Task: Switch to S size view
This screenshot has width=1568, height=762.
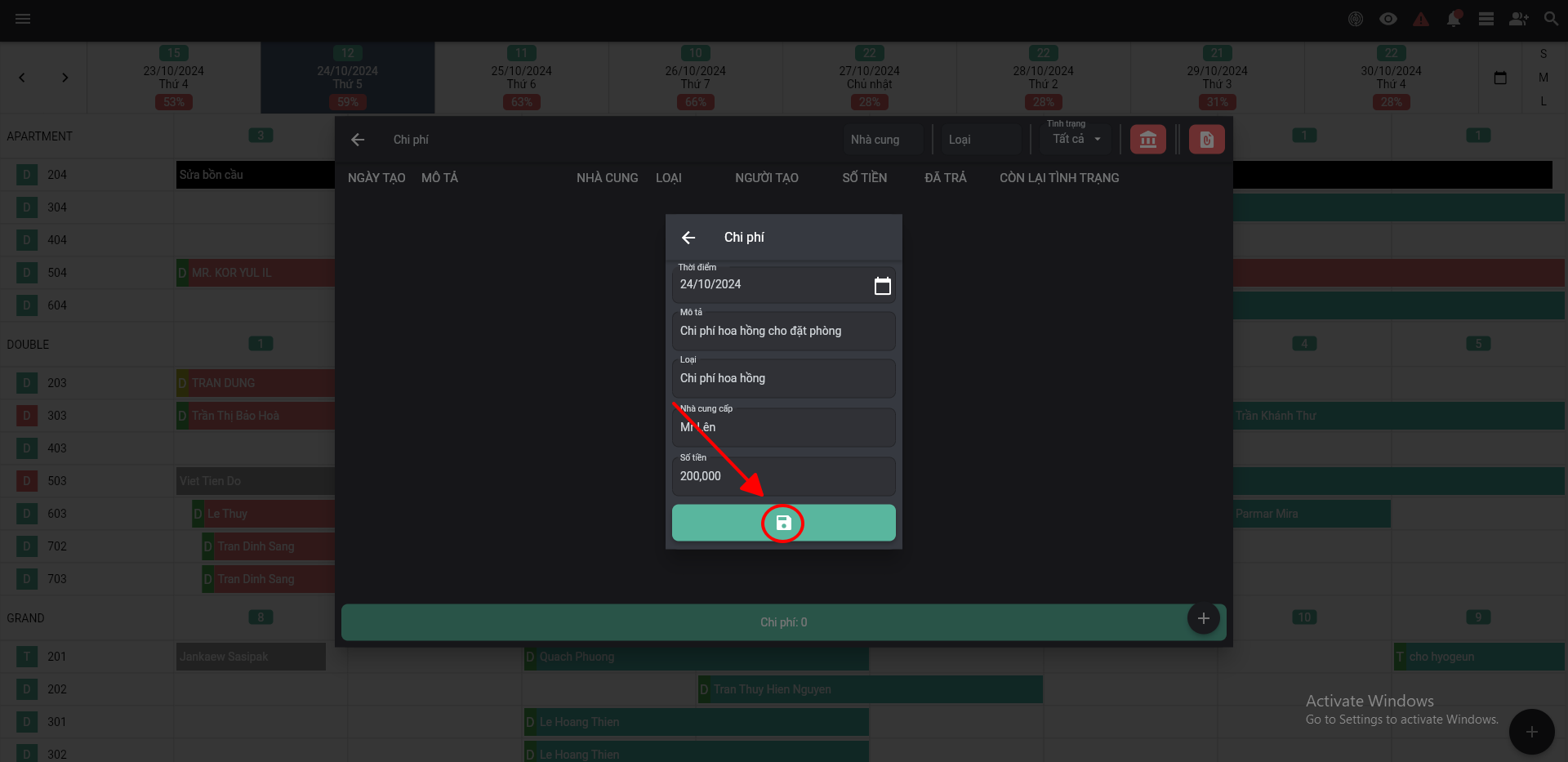Action: pyautogui.click(x=1543, y=54)
